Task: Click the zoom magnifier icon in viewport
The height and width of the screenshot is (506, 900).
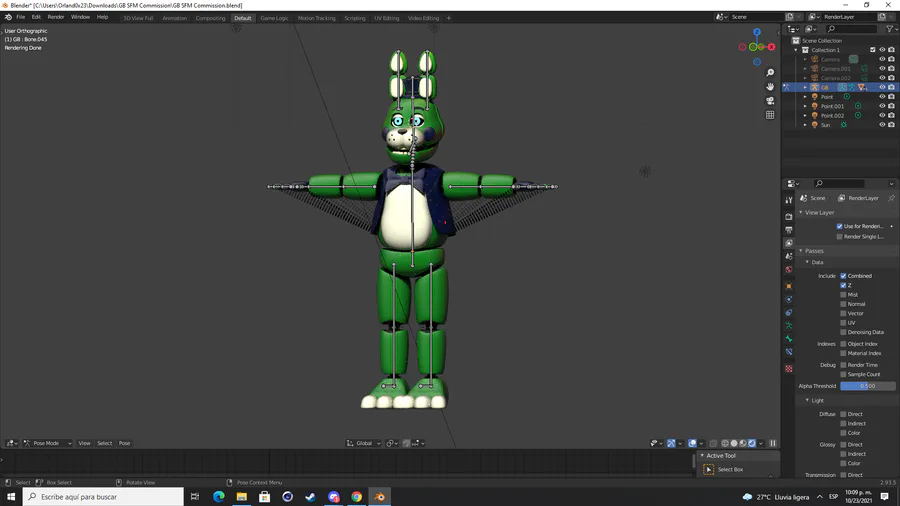Action: point(770,73)
